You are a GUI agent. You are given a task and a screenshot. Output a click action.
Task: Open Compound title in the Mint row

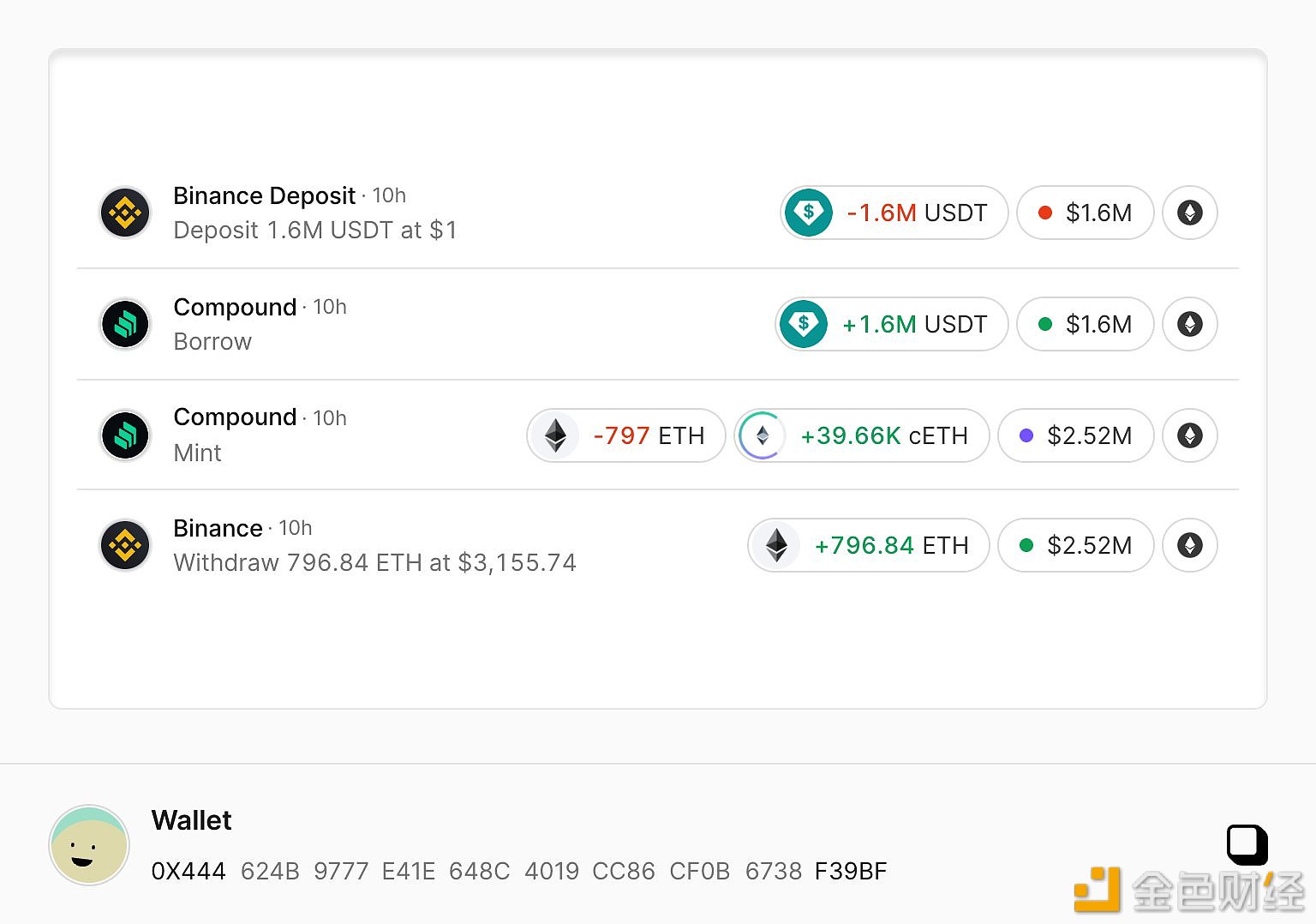[235, 417]
